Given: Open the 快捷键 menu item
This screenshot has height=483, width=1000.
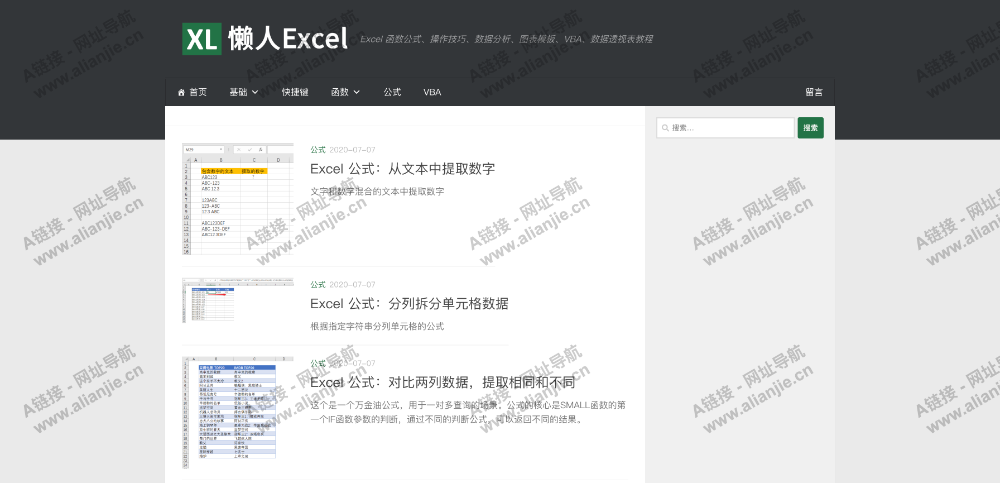Looking at the screenshot, I should (x=295, y=93).
